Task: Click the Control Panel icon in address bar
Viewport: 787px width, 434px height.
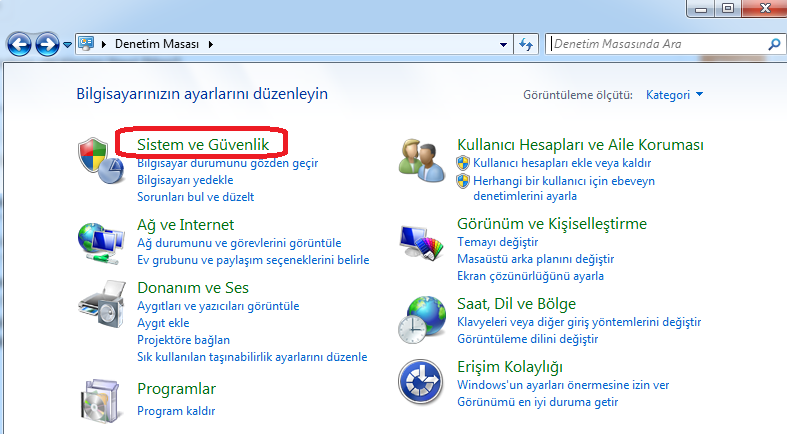Action: pos(86,44)
